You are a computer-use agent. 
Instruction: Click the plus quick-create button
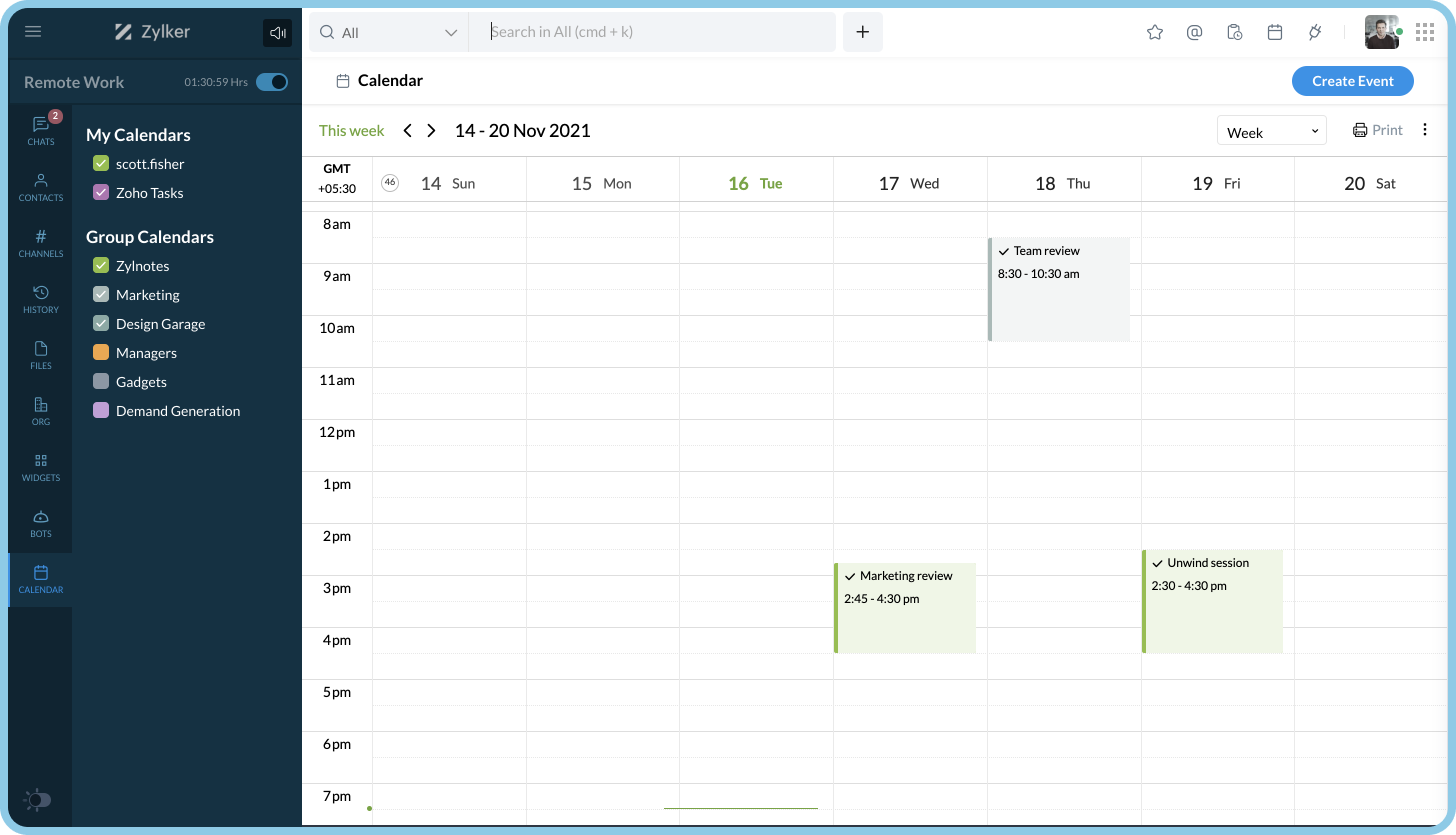click(x=863, y=32)
